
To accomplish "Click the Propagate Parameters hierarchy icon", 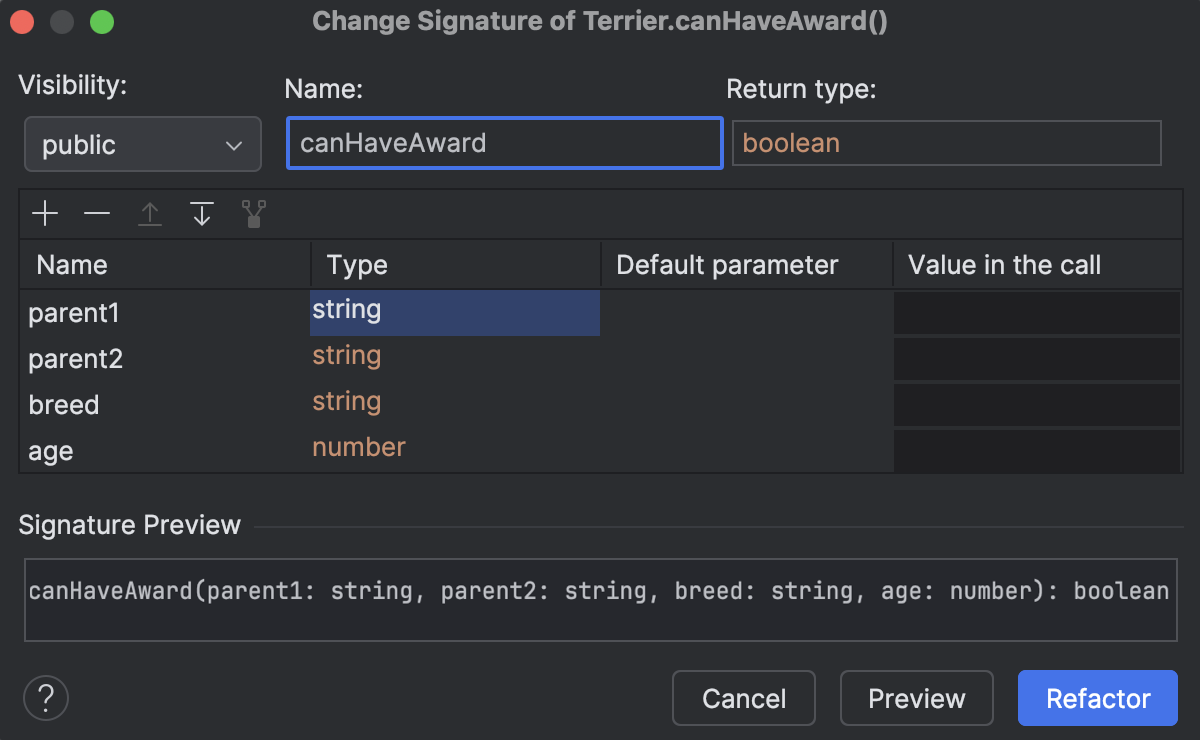I will (254, 213).
